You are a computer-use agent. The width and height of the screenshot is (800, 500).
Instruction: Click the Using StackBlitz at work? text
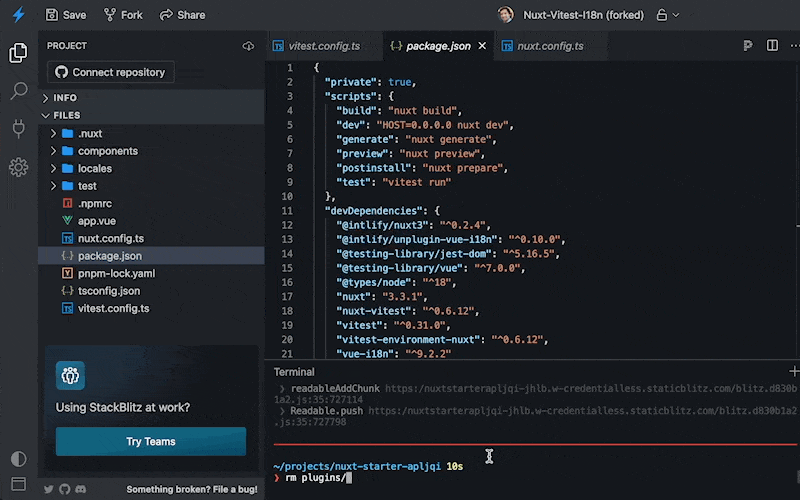tap(123, 408)
